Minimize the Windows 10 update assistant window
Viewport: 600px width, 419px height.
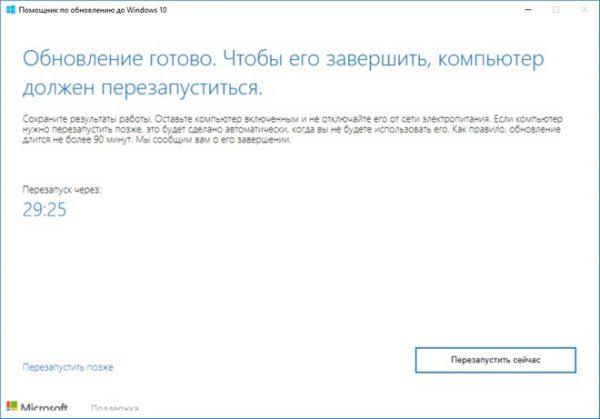[528, 10]
